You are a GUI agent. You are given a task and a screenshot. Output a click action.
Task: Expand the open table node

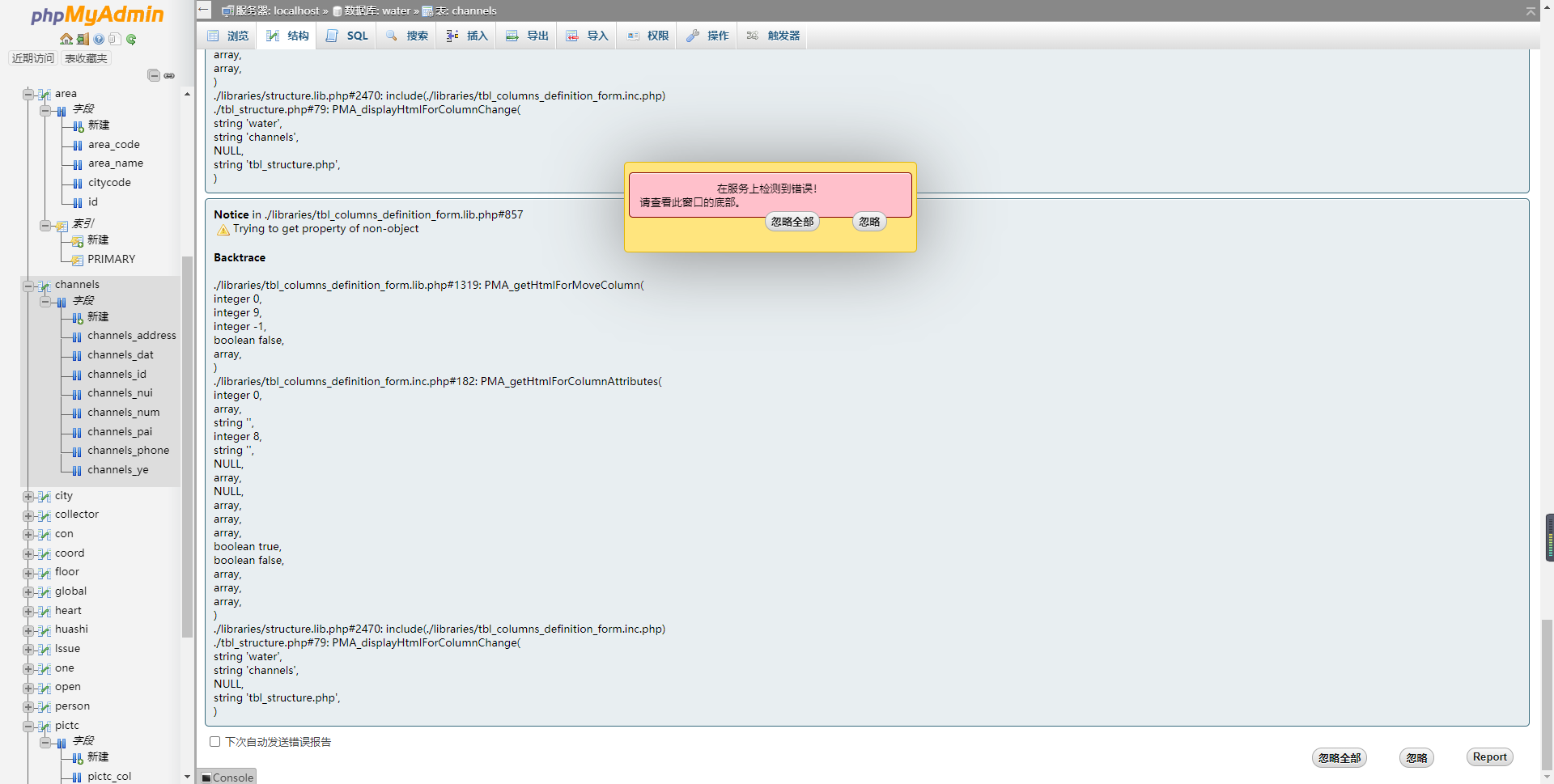[x=28, y=688]
